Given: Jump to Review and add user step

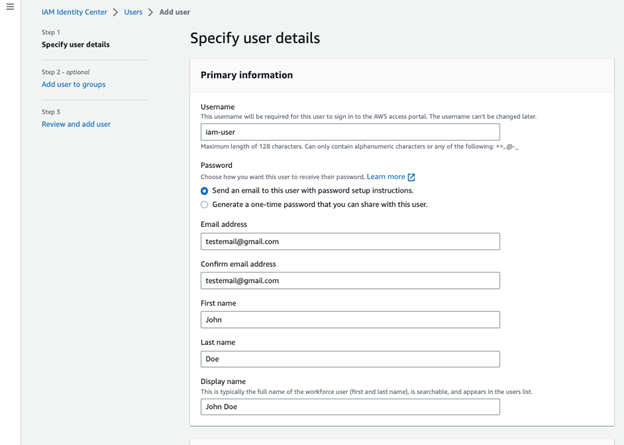Looking at the screenshot, I should [76, 124].
